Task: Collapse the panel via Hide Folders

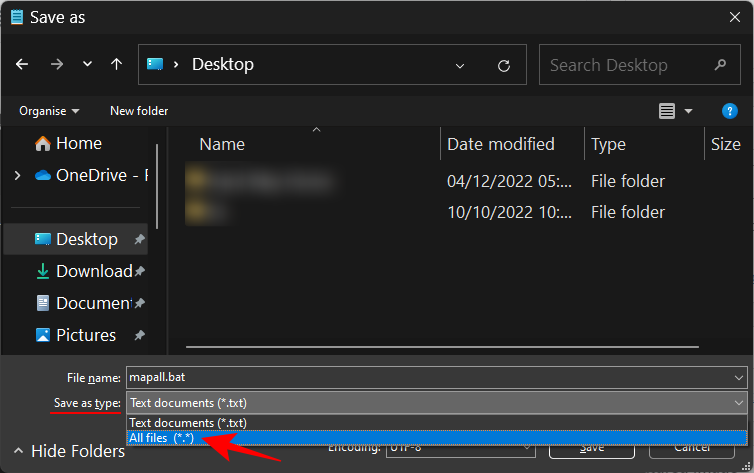Action: 70,451
